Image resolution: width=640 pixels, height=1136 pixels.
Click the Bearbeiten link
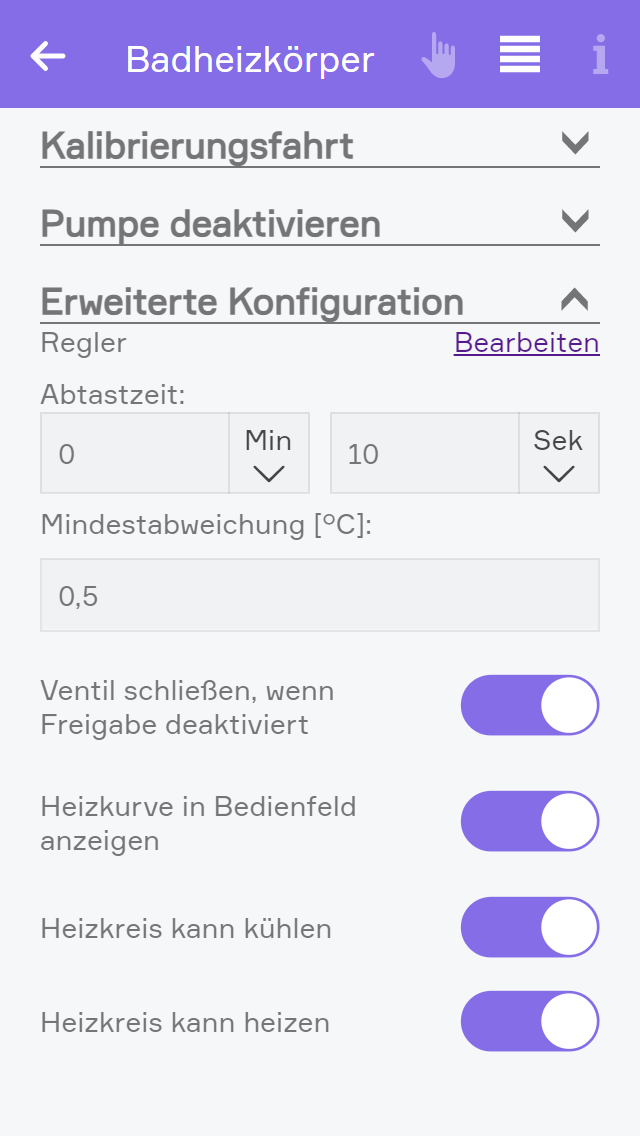pyautogui.click(x=526, y=343)
